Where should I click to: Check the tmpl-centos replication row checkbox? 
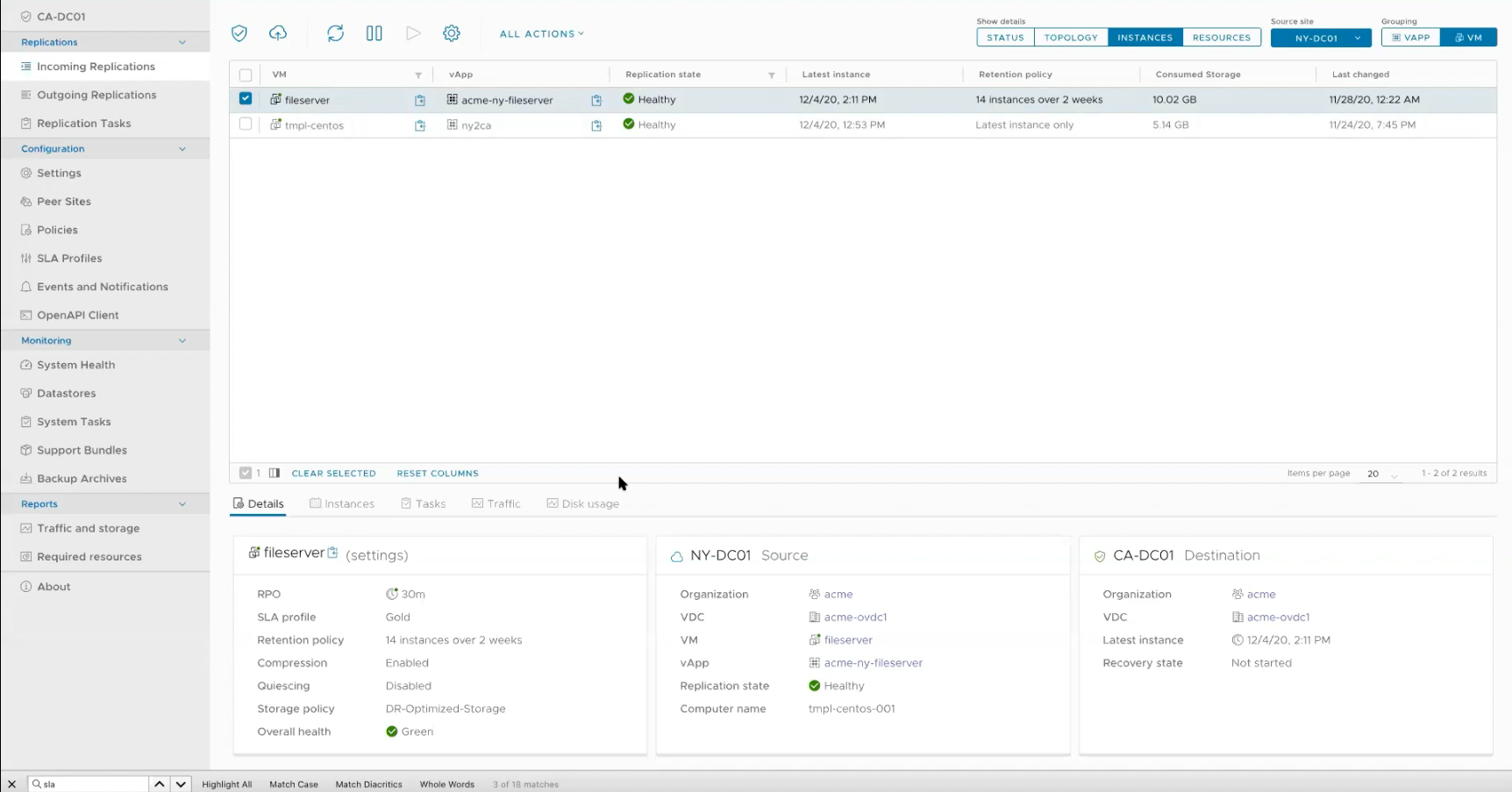pos(246,125)
